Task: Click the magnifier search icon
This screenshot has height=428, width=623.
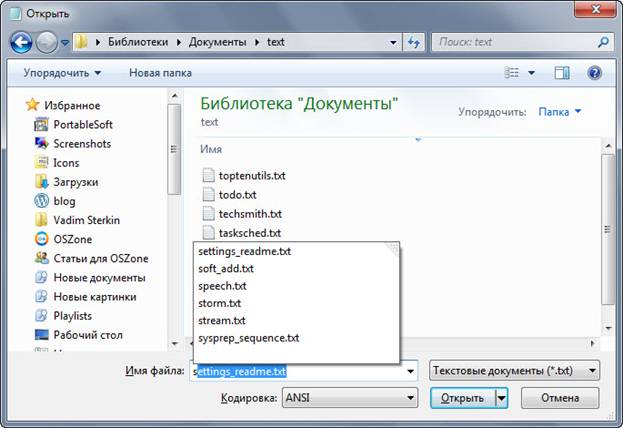Action: (x=603, y=42)
